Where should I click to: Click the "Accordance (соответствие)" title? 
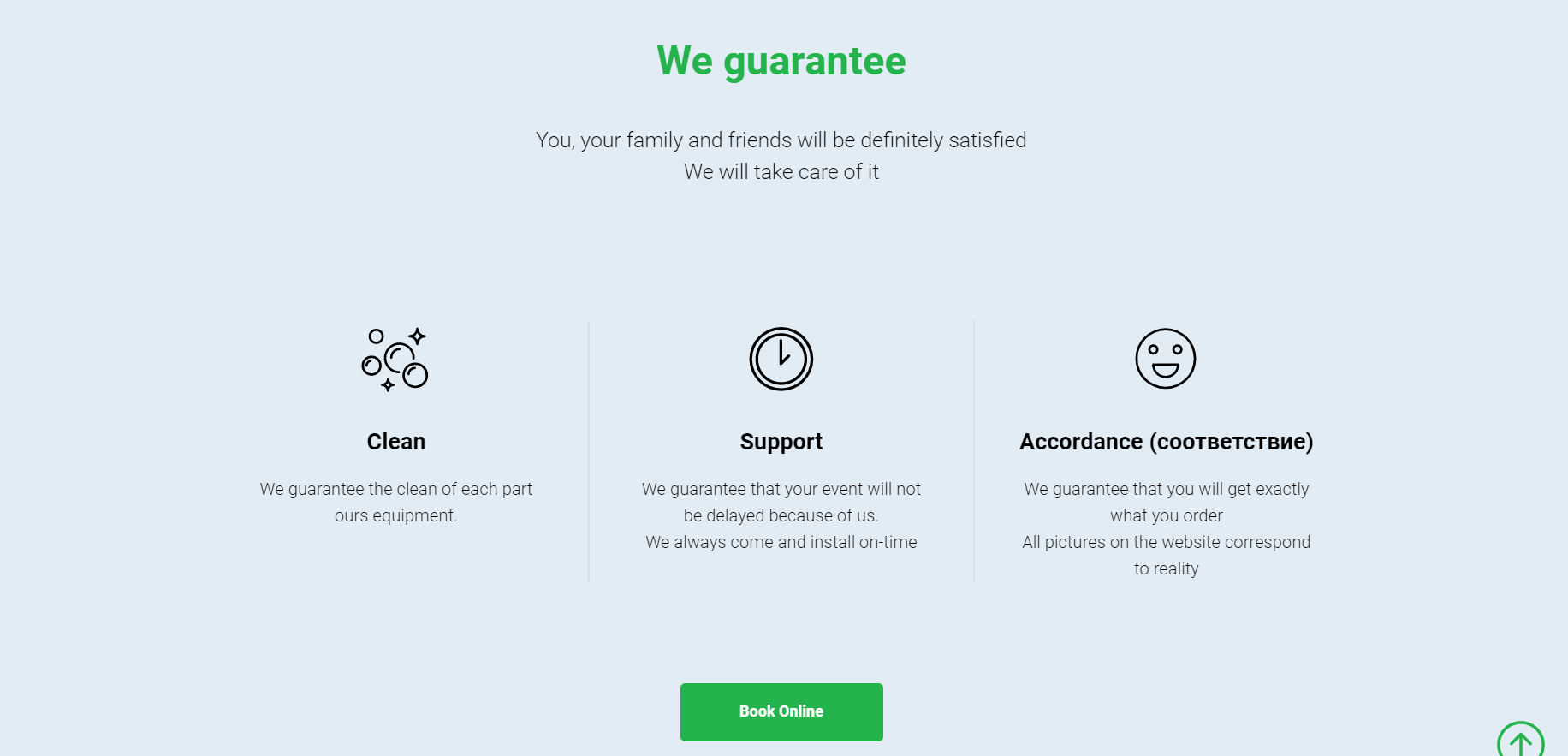tap(1166, 442)
